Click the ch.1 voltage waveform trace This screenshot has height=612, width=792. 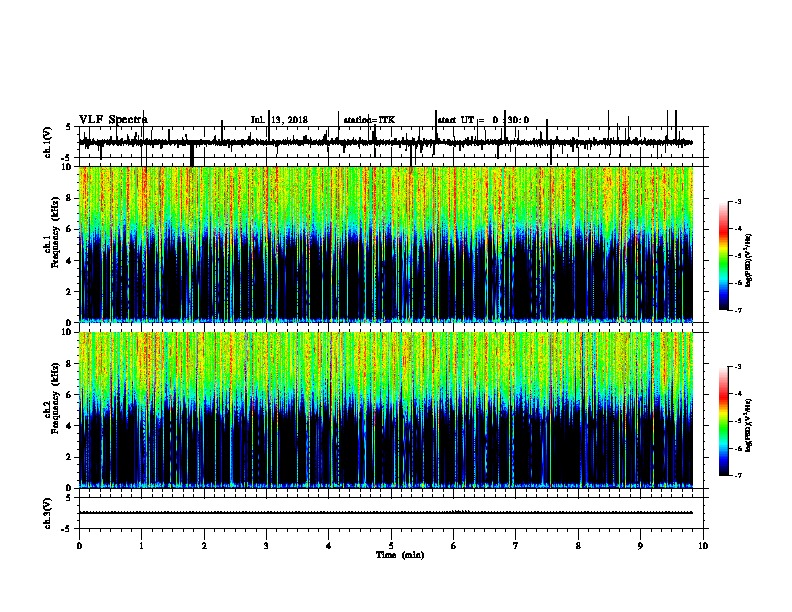pos(386,142)
